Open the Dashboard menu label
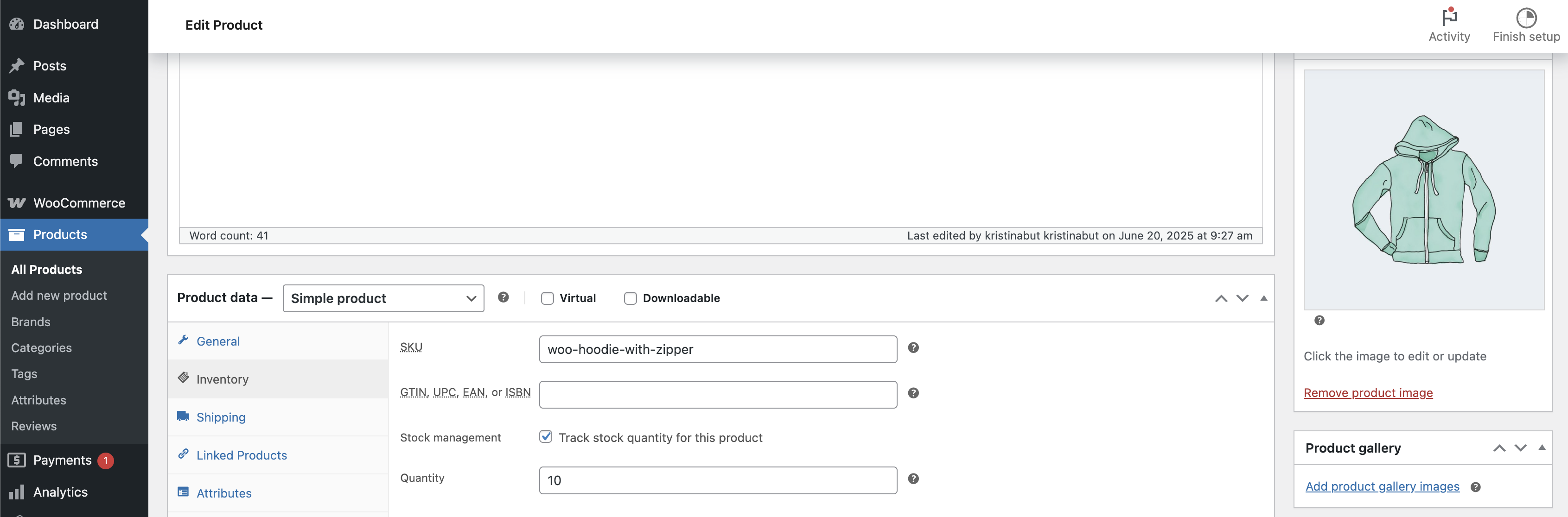 66,25
